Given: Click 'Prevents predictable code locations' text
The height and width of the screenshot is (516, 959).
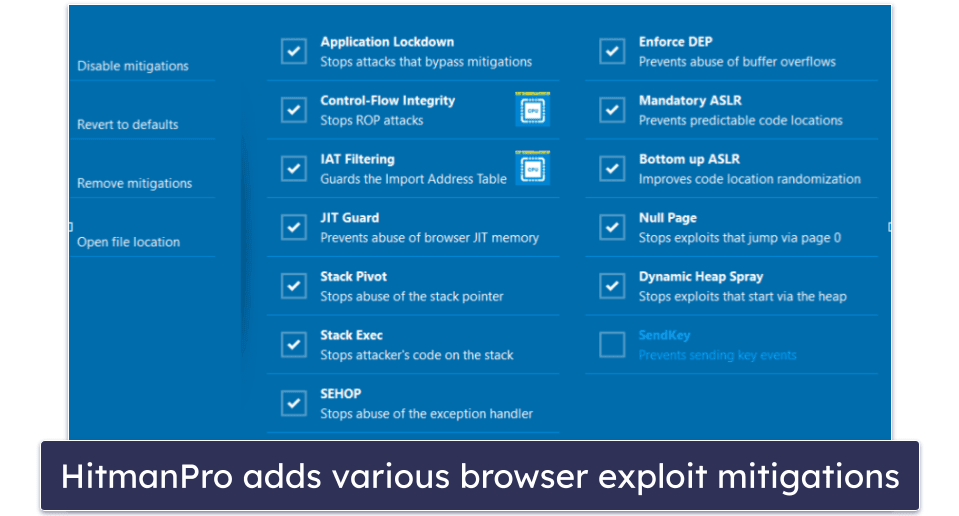Looking at the screenshot, I should 741,120.
